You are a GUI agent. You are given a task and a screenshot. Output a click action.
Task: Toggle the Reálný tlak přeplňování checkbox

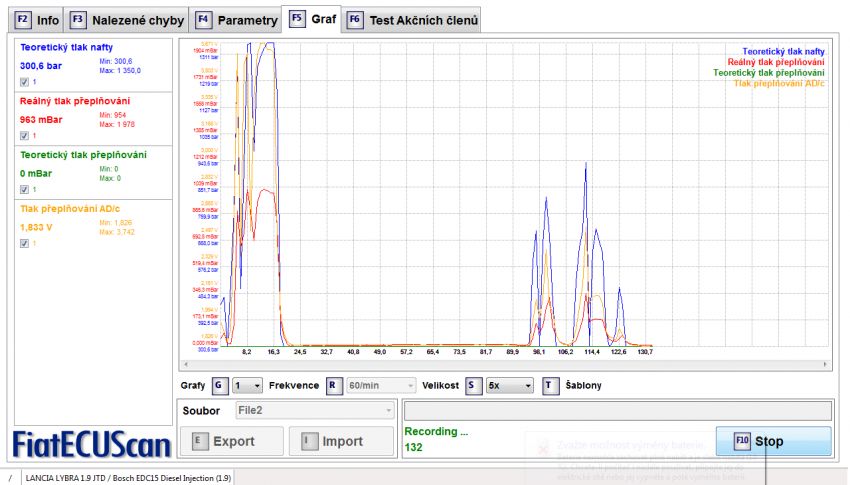[24, 135]
